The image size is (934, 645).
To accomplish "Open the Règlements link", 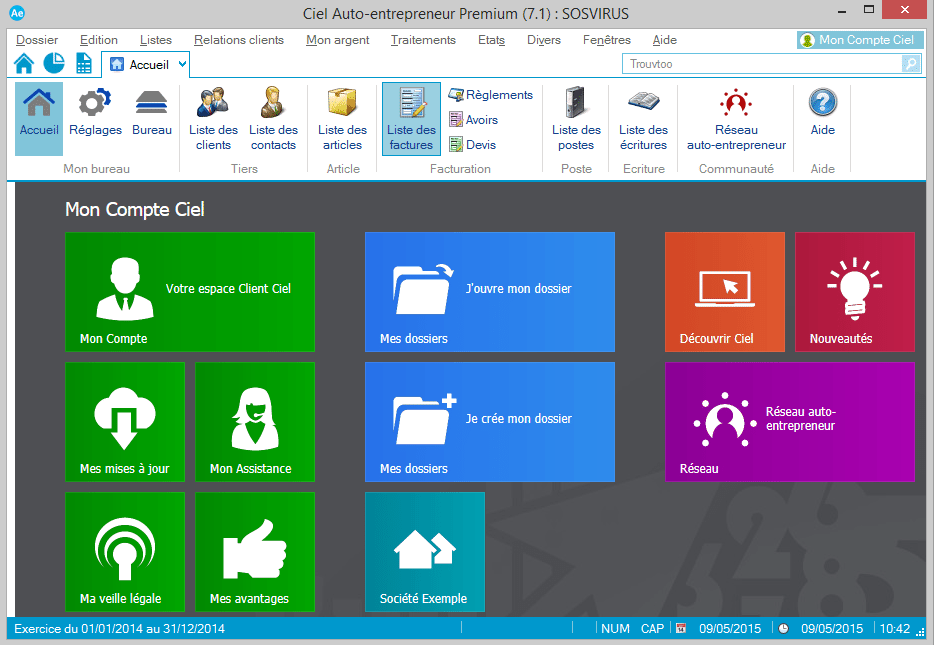I will pos(491,95).
